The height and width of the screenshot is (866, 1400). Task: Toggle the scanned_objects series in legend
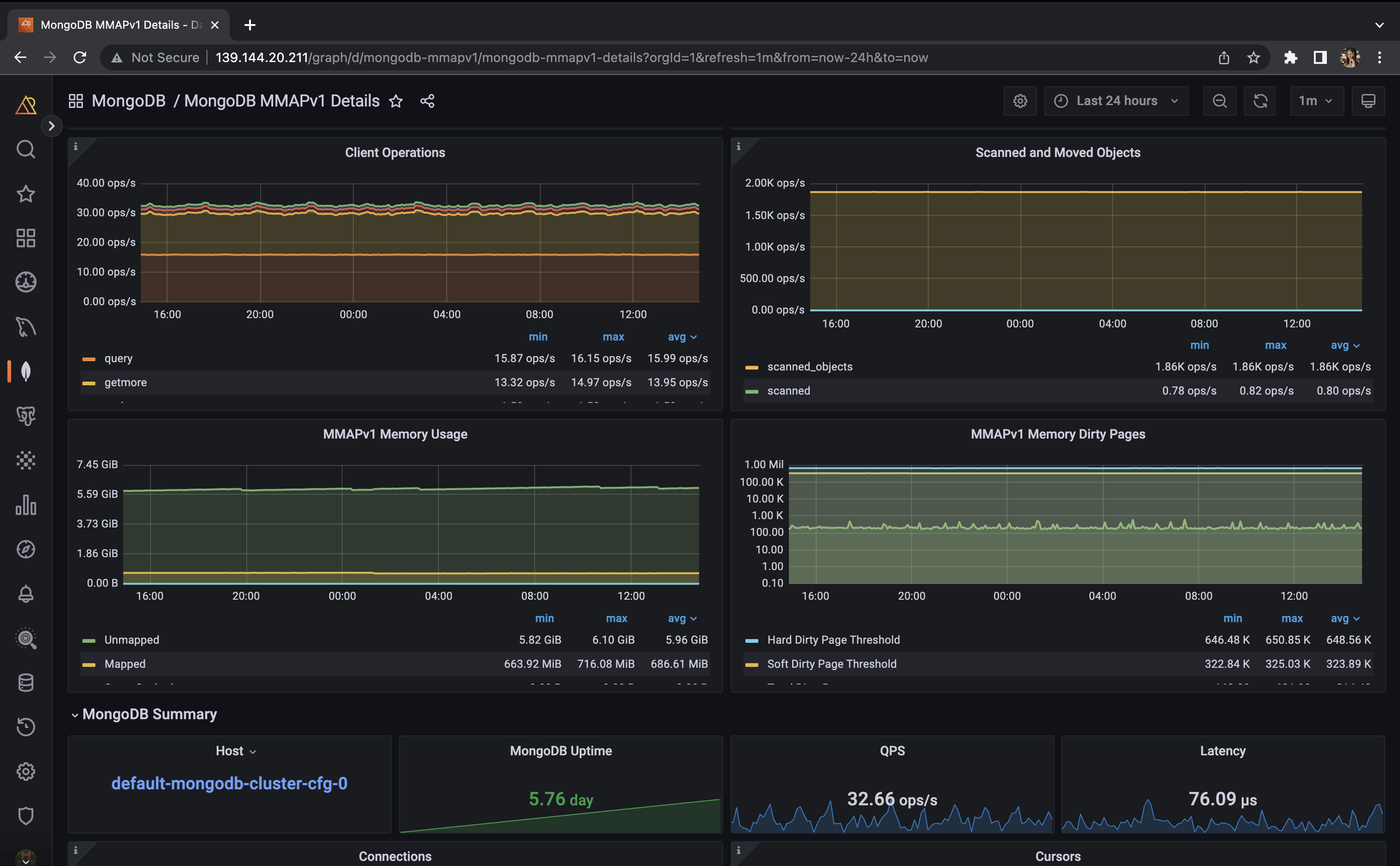tap(810, 367)
